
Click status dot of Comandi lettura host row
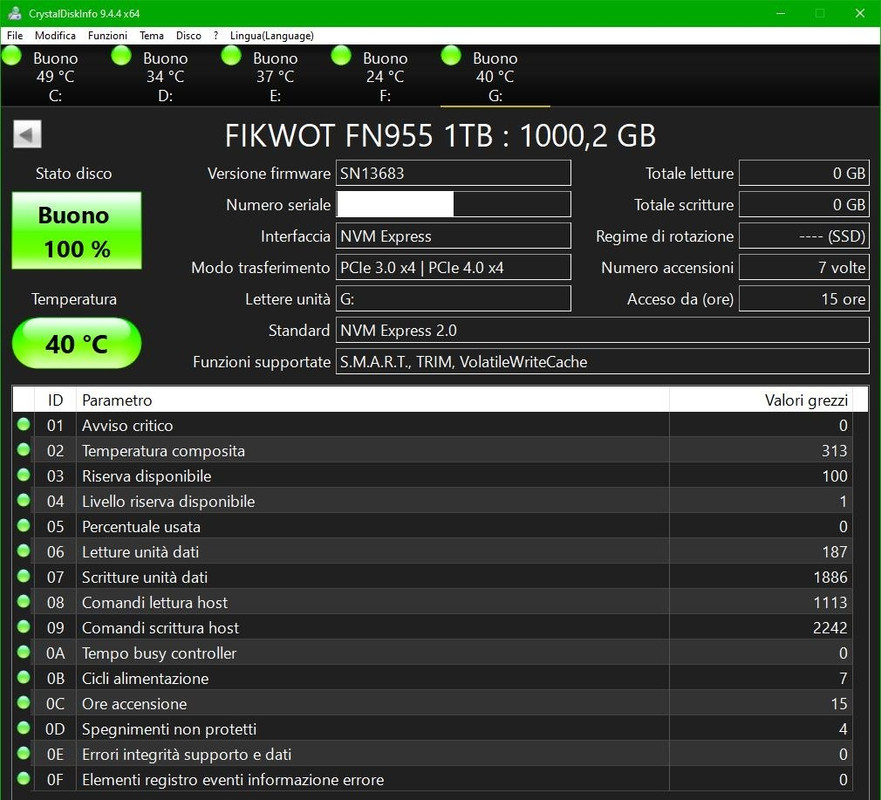(24, 601)
